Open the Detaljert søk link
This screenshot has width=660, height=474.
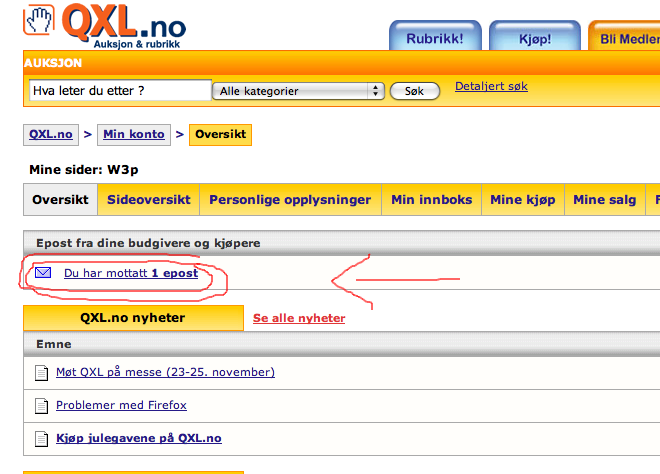(491, 86)
